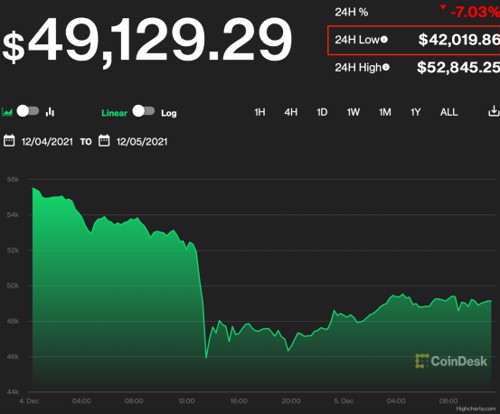
Task: Click the CoinDesk logo watermark
Action: pyautogui.click(x=451, y=361)
